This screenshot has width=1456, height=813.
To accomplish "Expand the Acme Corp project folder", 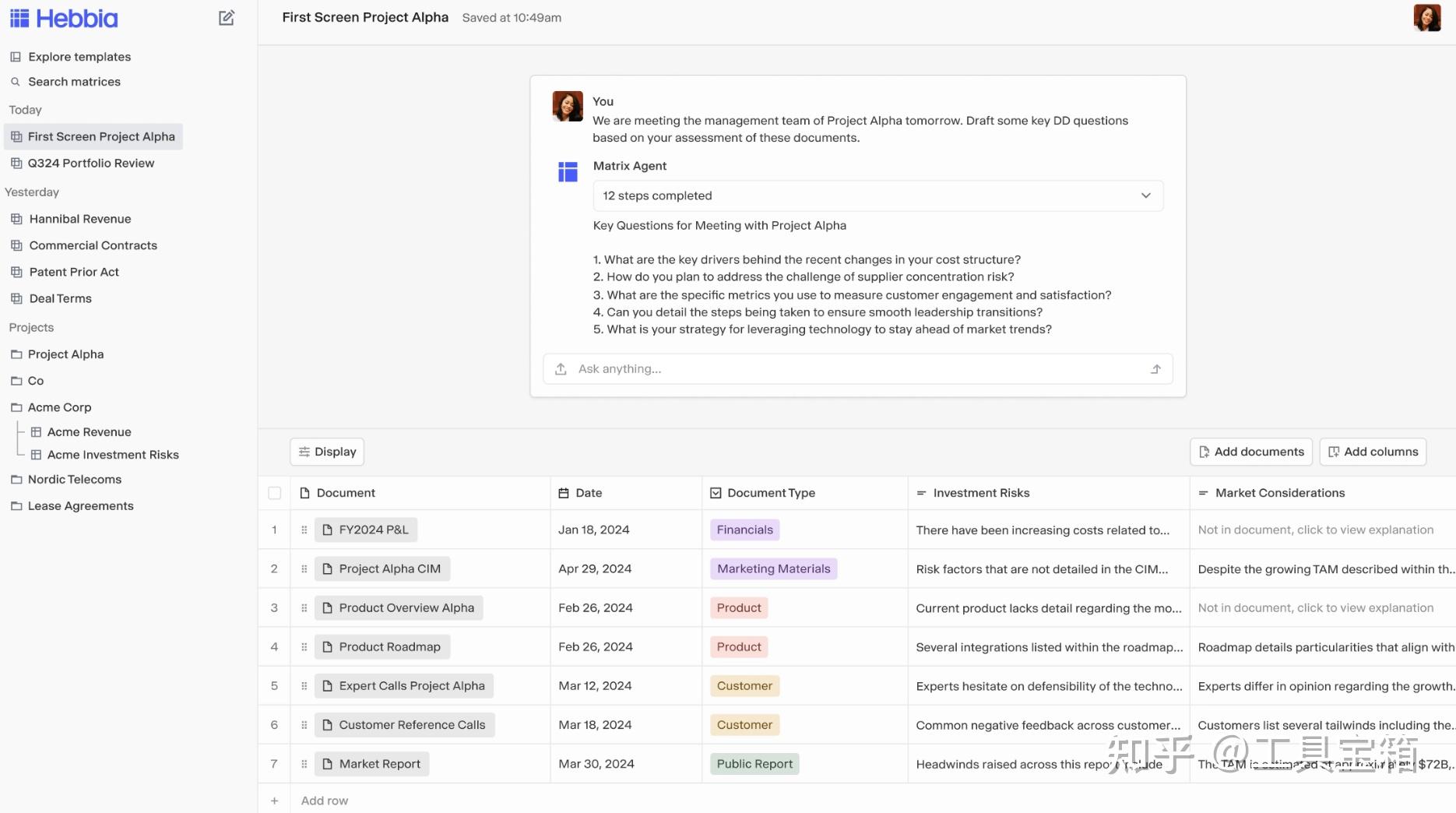I will [x=59, y=407].
